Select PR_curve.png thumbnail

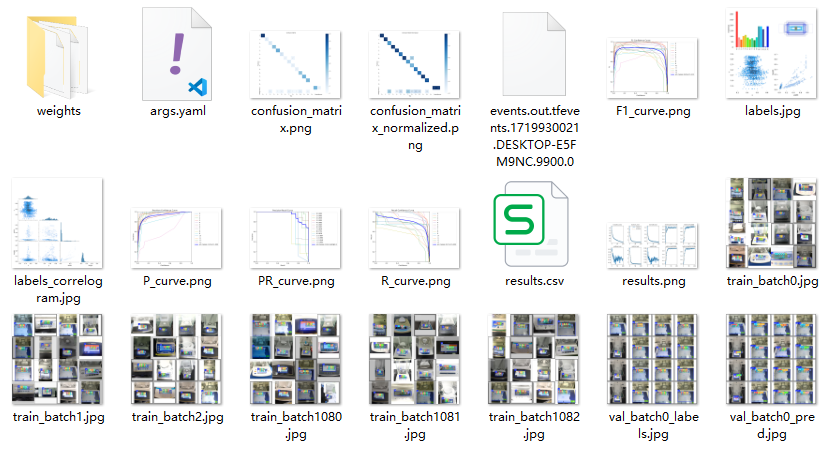coord(295,238)
